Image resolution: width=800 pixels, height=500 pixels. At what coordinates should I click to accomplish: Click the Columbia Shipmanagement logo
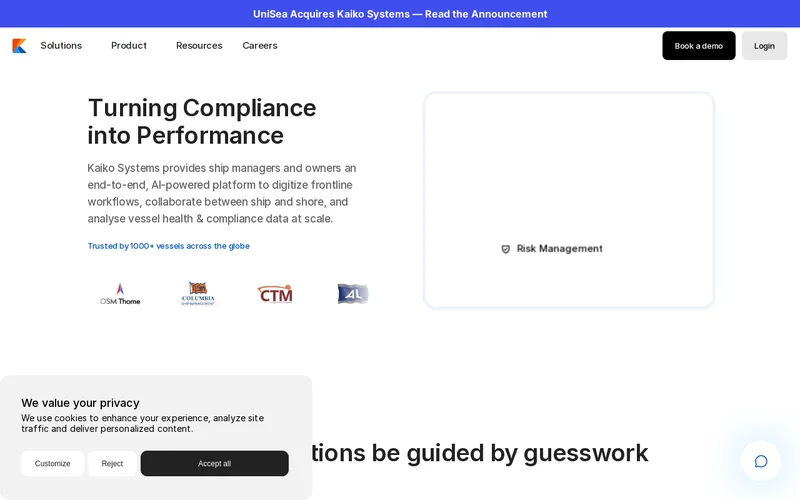(198, 294)
